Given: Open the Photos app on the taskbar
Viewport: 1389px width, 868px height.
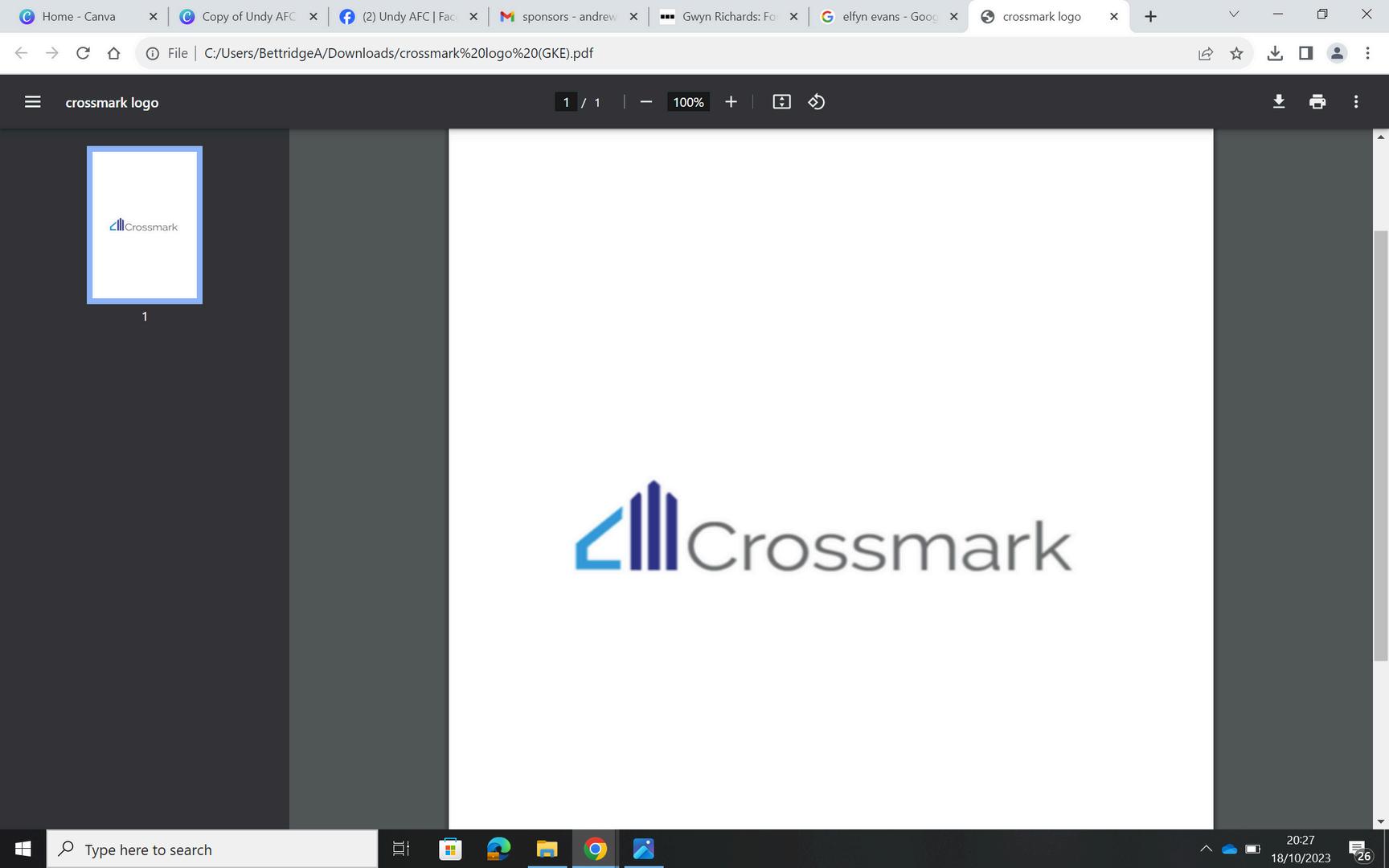Looking at the screenshot, I should point(643,849).
